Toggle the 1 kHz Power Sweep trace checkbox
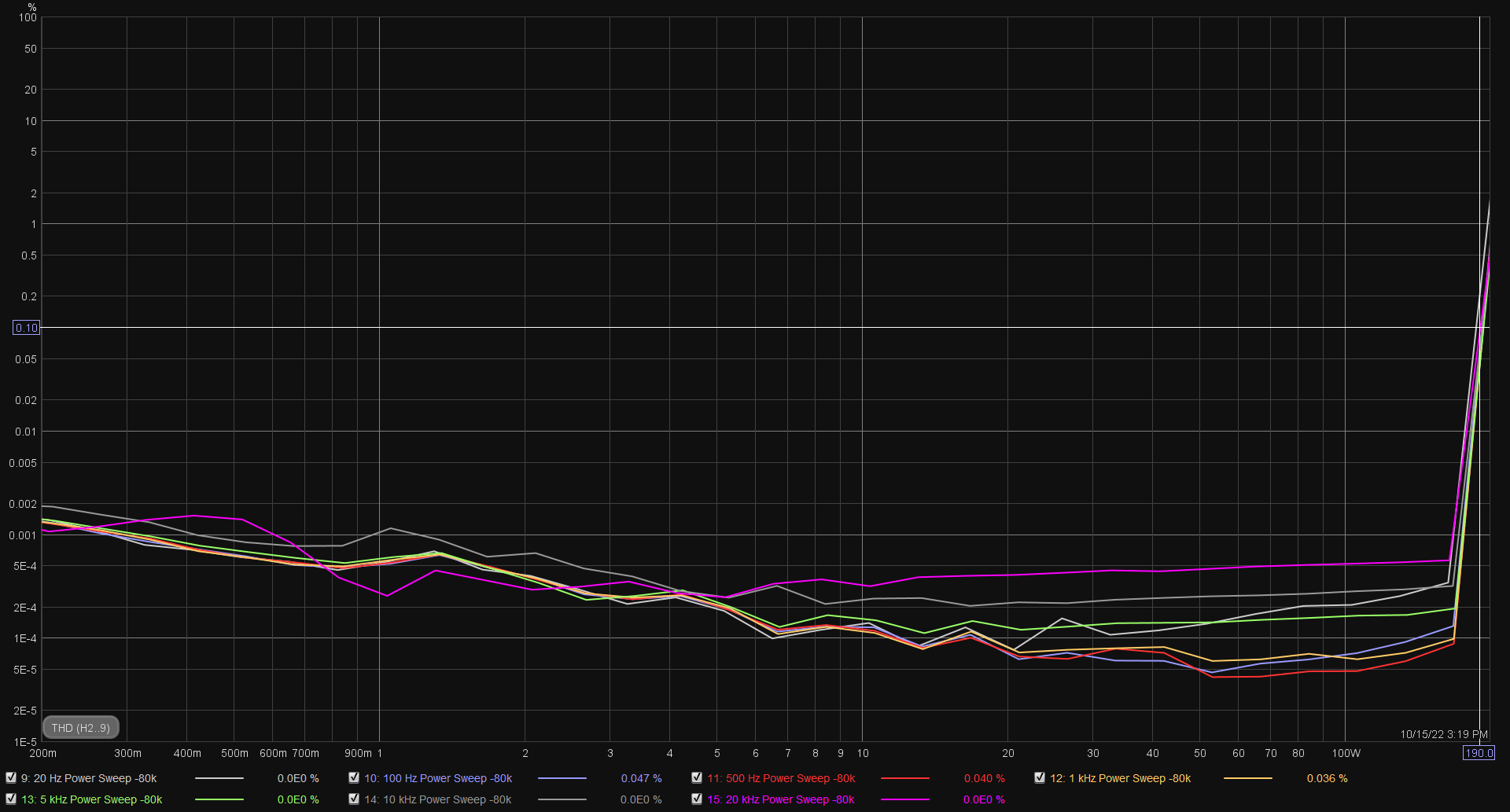 (1040, 777)
